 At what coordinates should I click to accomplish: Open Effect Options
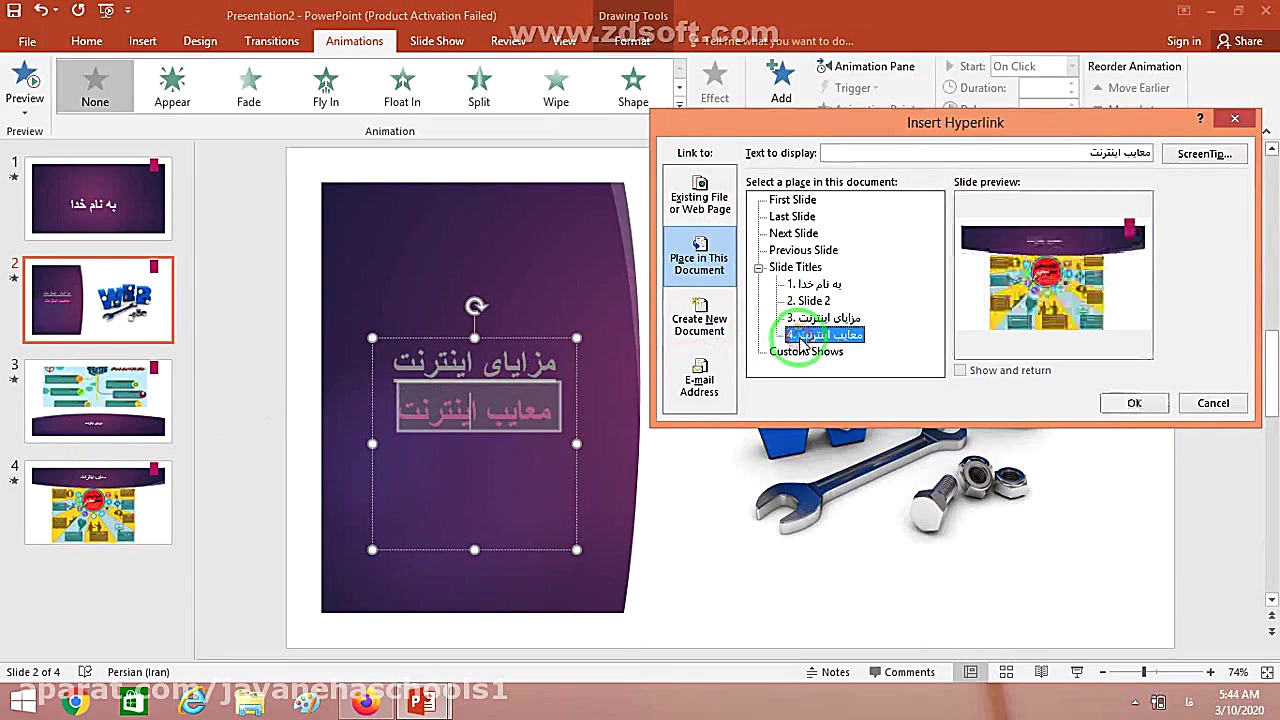click(x=715, y=84)
